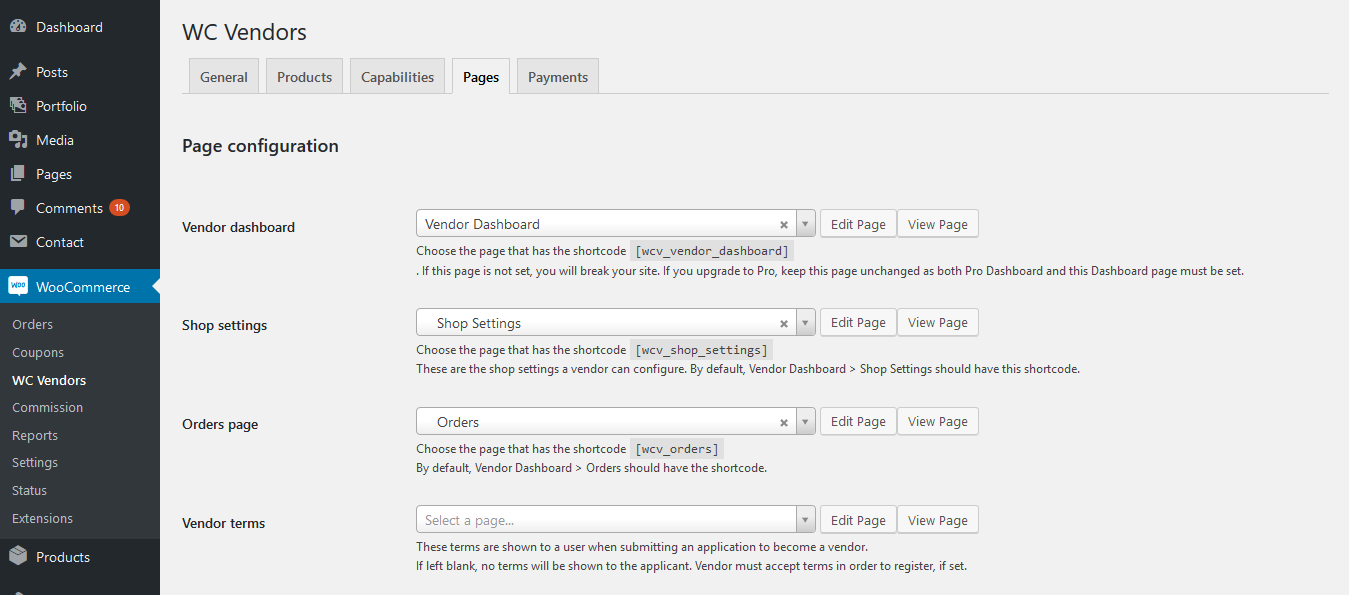This screenshot has height=595, width=1349.
Task: Expand the Shop settings page dropdown
Action: point(806,324)
